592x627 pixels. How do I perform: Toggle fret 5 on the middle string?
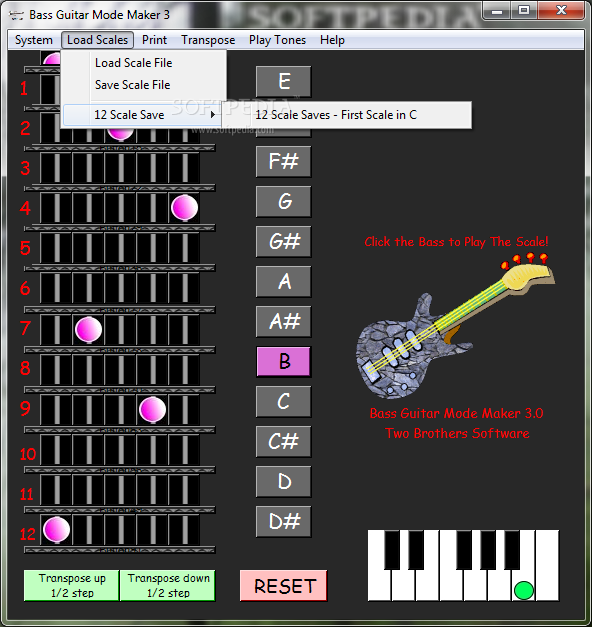[x=120, y=248]
